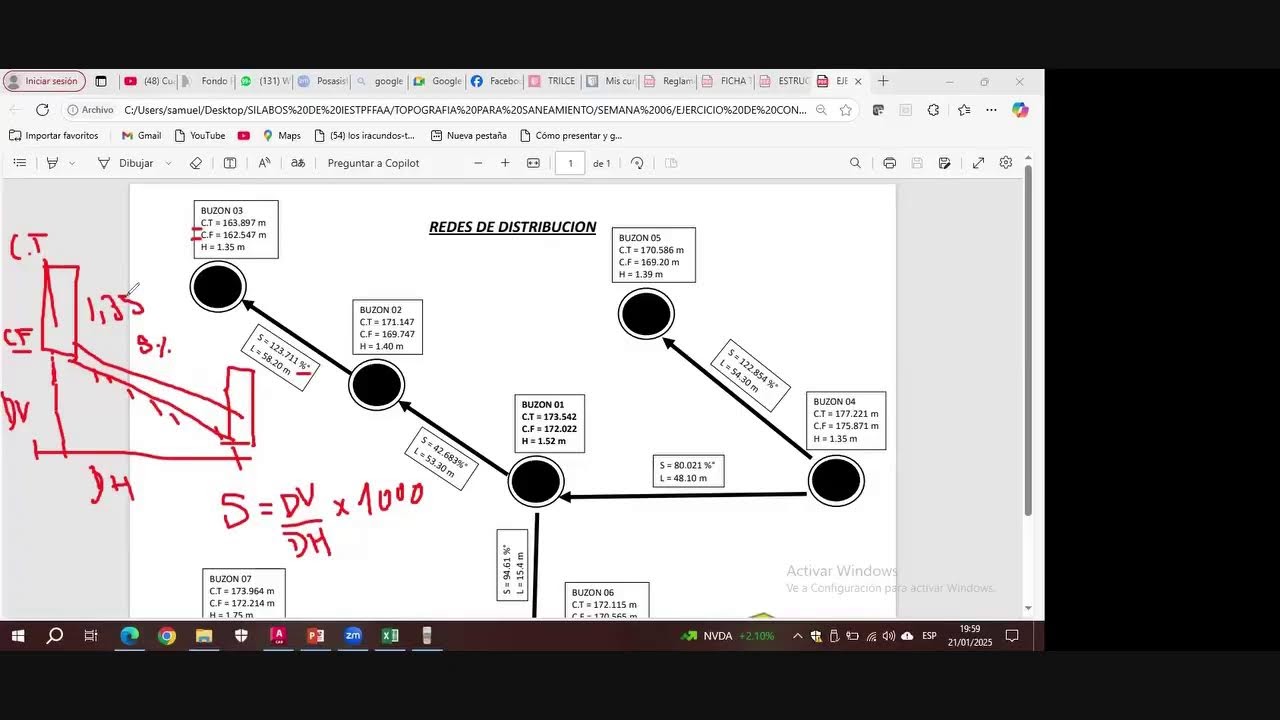Screen dimensions: 1280x720
Task: Expand the Dibujar pen options arrow
Action: click(168, 163)
